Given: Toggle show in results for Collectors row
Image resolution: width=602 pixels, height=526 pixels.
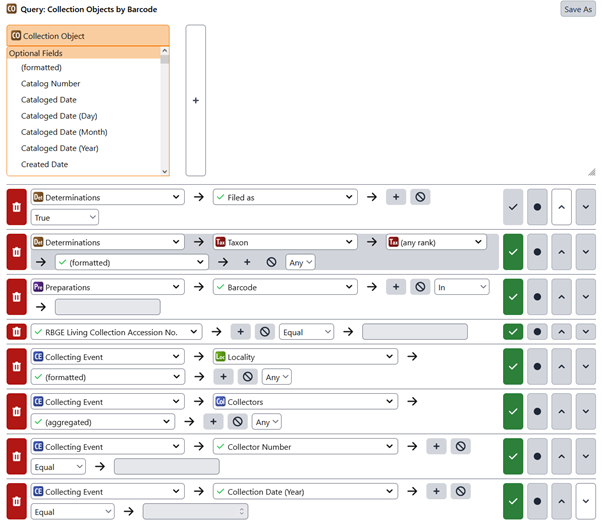Looking at the screenshot, I should 513,412.
